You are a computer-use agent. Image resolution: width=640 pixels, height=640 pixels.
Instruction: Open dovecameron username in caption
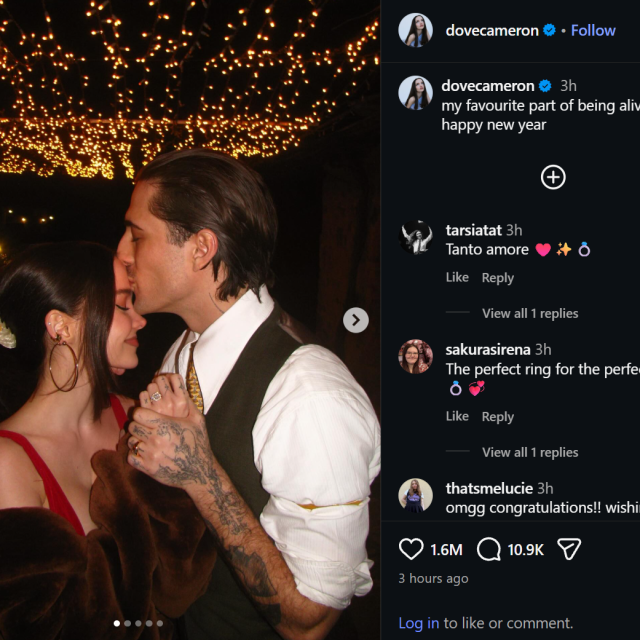(488, 86)
